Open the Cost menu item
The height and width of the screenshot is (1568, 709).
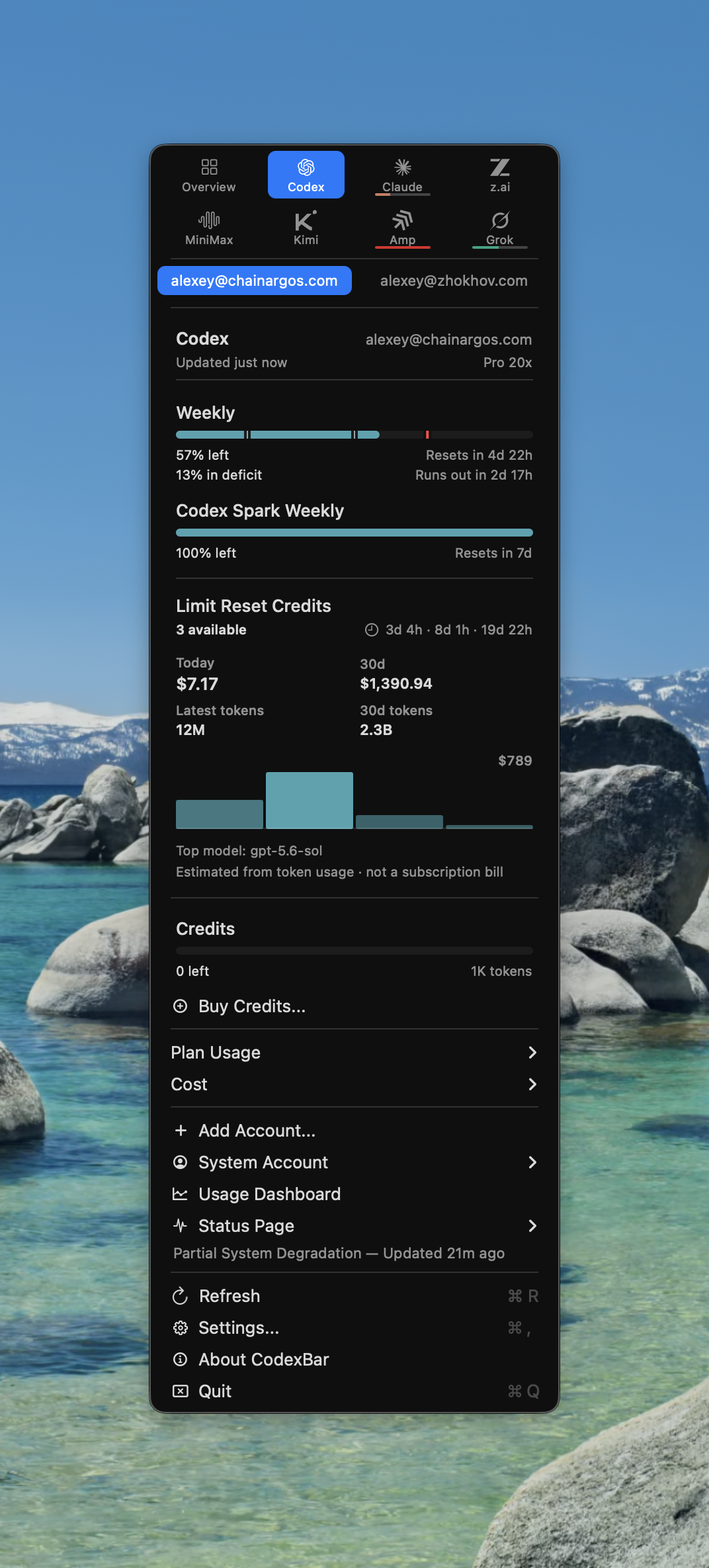(x=354, y=1084)
